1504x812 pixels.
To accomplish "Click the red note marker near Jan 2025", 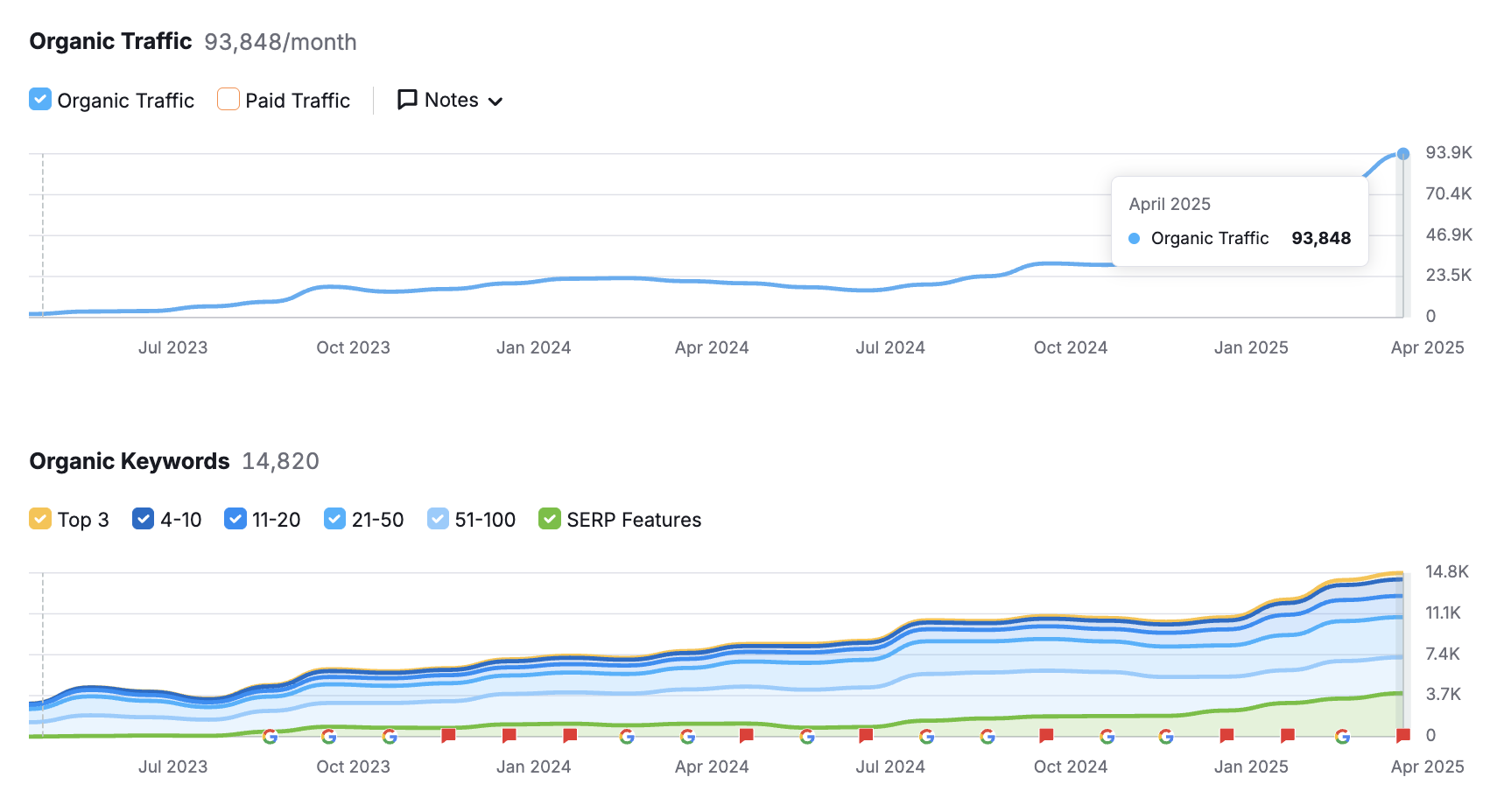I will (x=1226, y=735).
